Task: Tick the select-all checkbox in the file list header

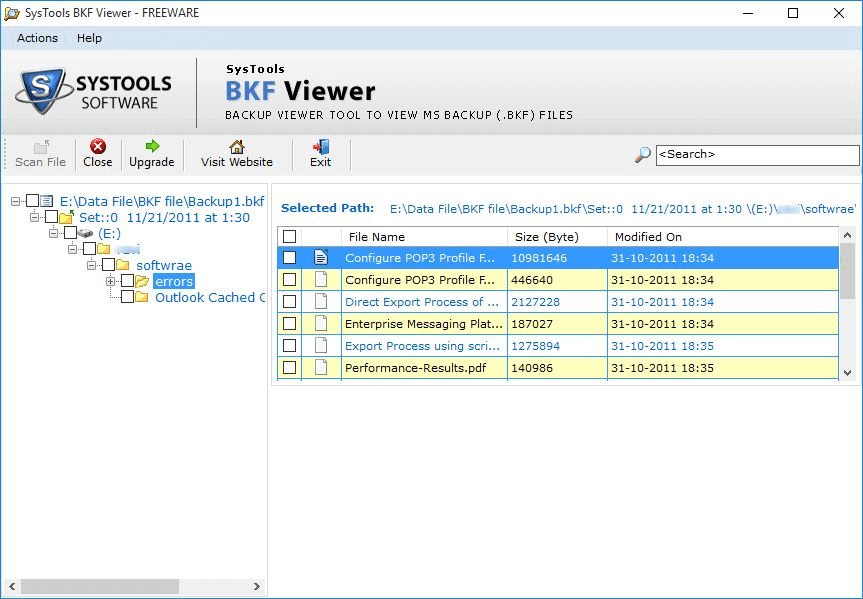Action: click(x=290, y=237)
